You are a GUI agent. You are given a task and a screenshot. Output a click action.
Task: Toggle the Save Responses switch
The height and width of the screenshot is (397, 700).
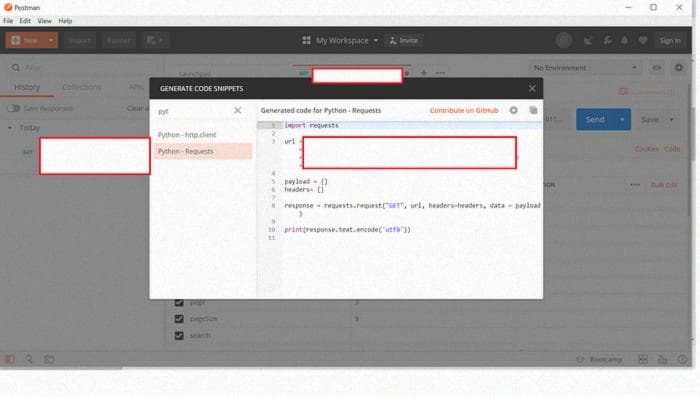[13, 108]
